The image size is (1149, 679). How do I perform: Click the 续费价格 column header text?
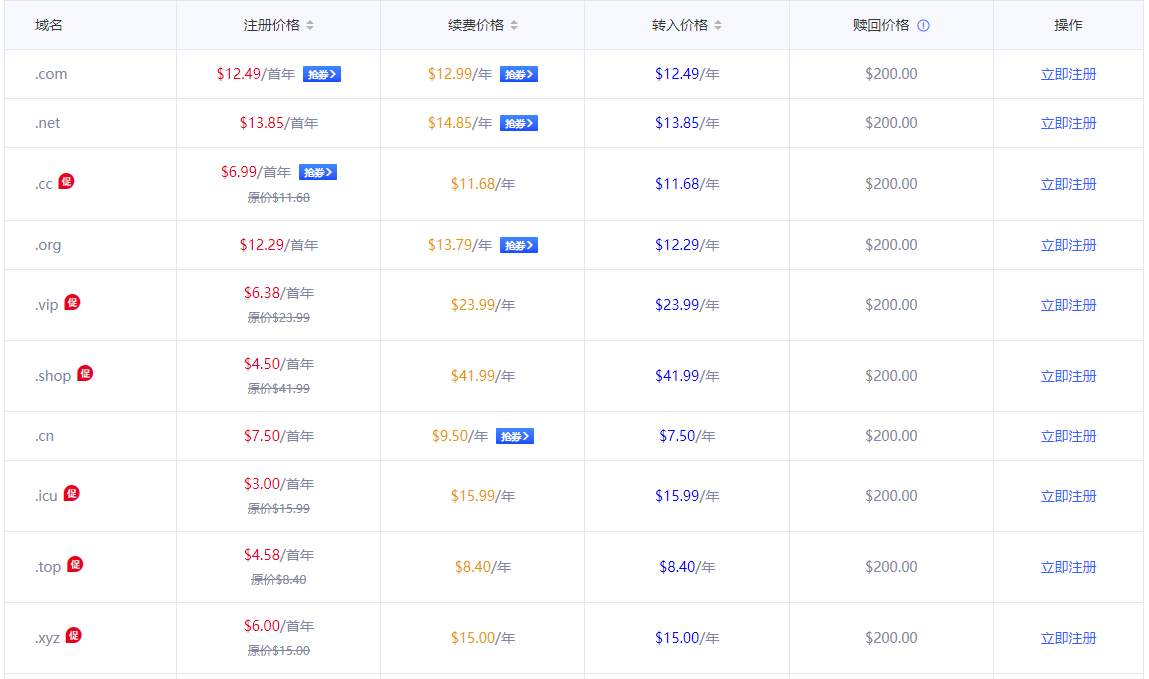(476, 25)
